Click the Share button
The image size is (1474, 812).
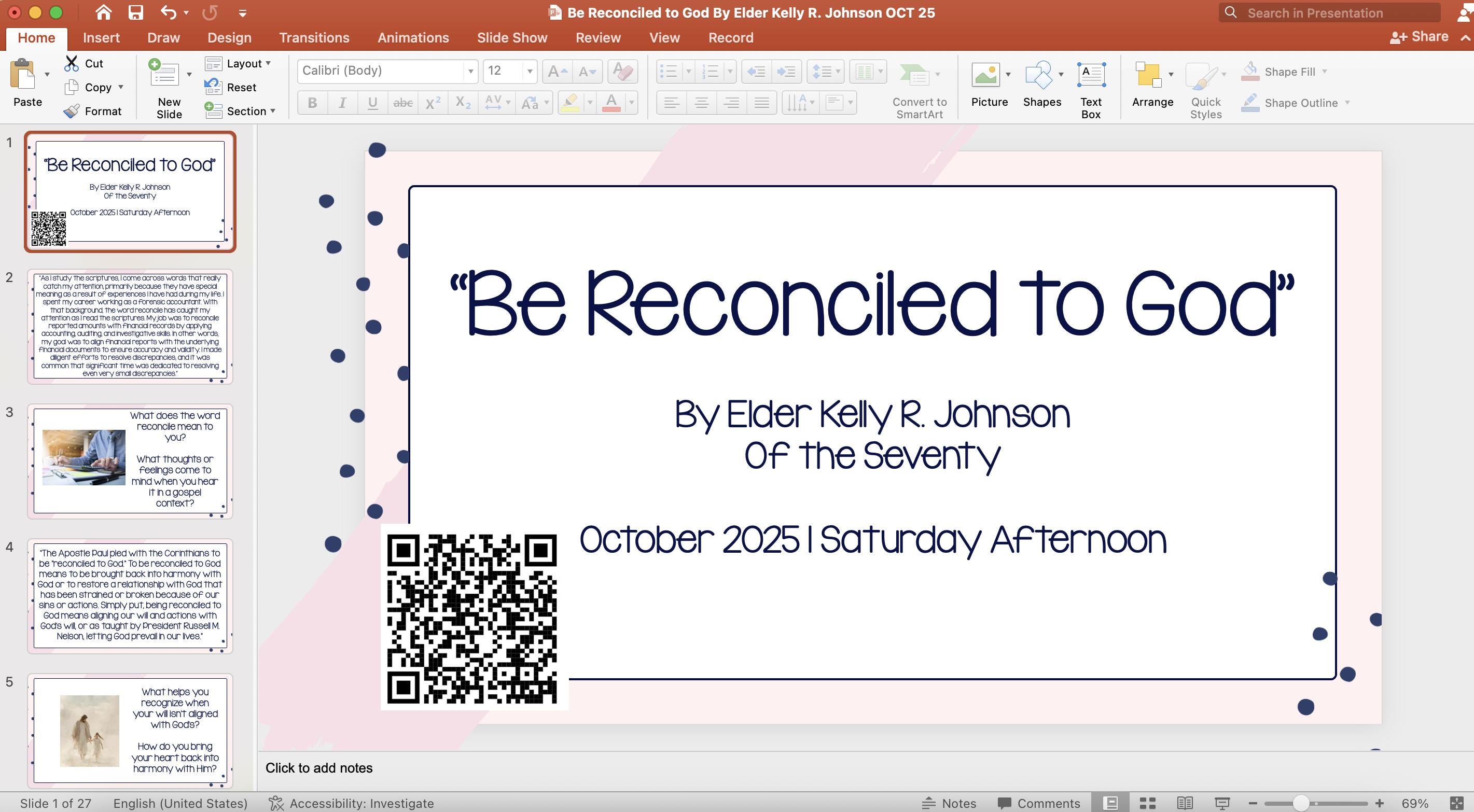click(x=1419, y=37)
